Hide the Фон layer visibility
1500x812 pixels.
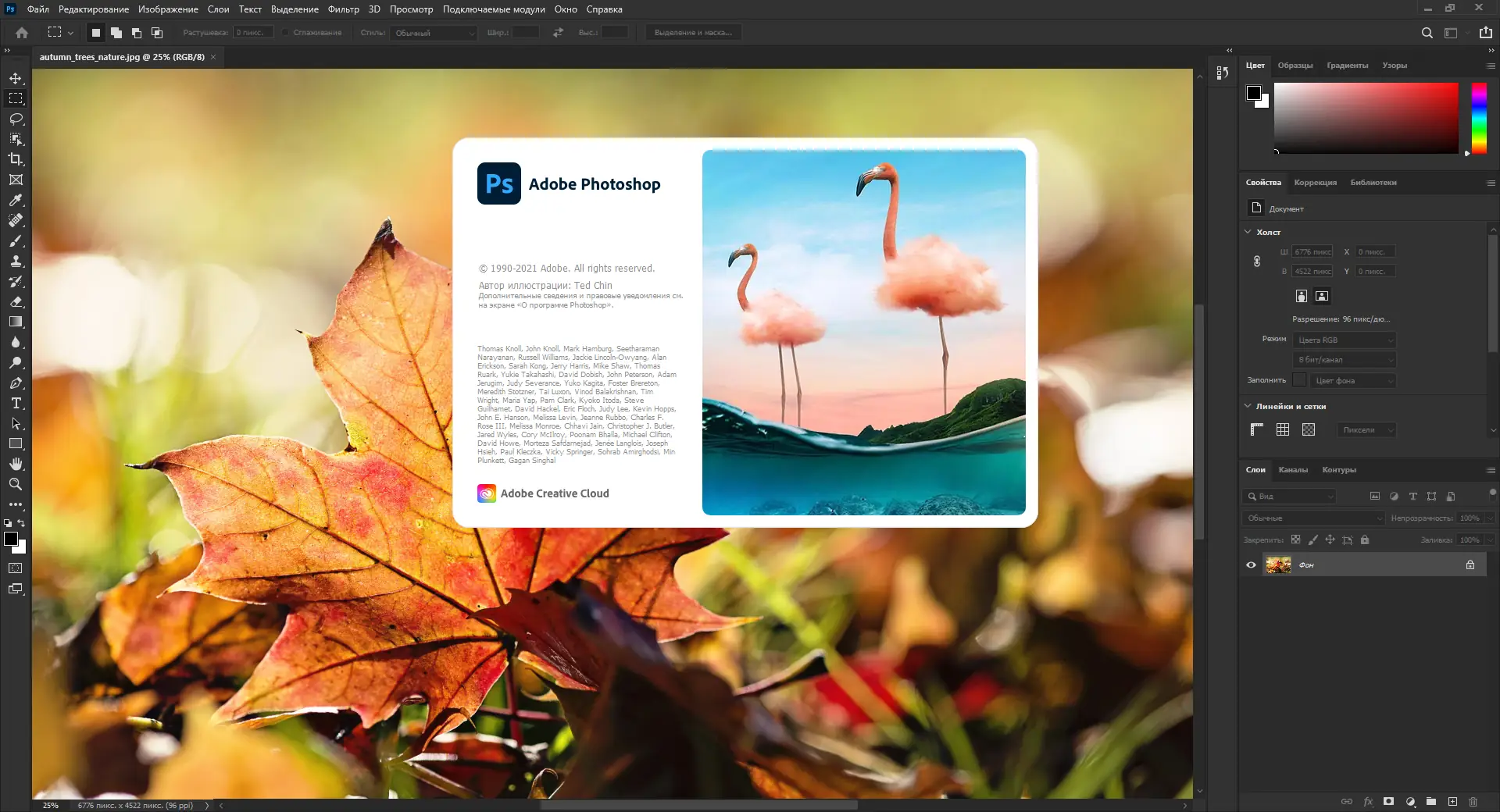tap(1251, 564)
